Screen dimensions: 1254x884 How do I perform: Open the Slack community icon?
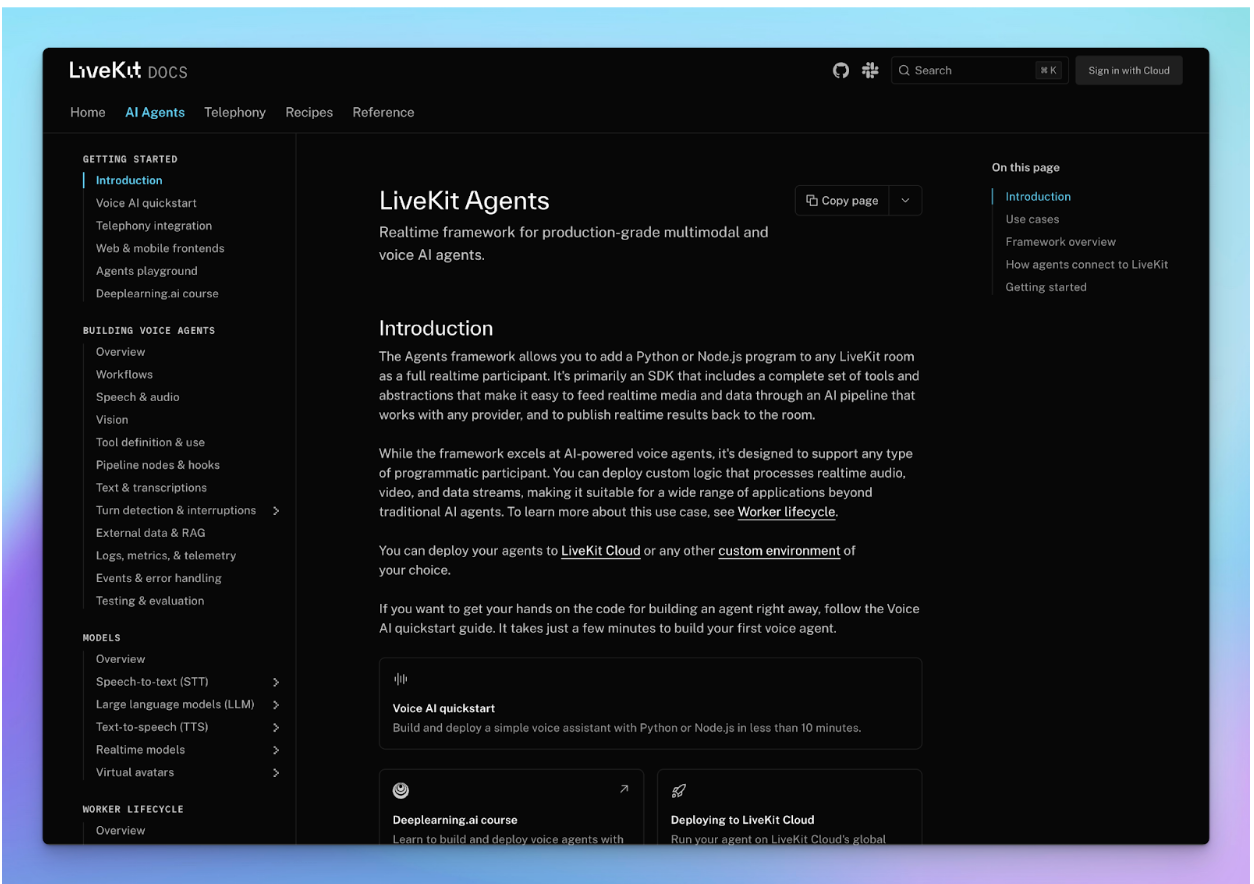(x=870, y=70)
